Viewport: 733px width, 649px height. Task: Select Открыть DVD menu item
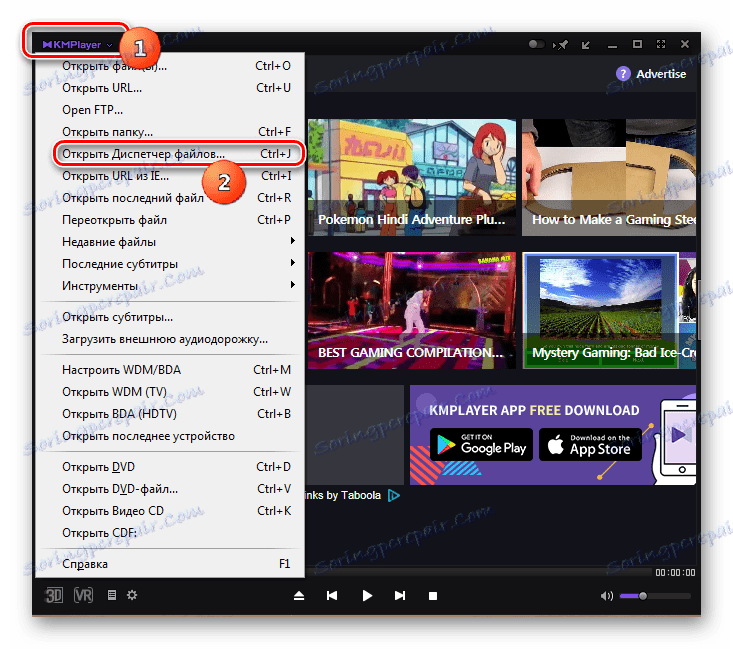[170, 467]
